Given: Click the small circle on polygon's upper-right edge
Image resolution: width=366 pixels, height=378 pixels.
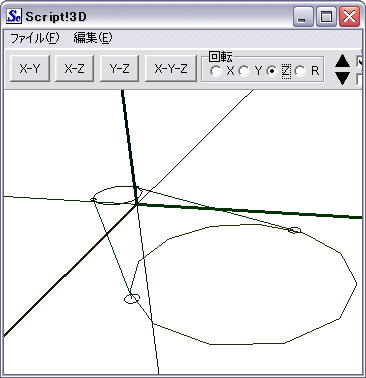Looking at the screenshot, I should [x=294, y=230].
